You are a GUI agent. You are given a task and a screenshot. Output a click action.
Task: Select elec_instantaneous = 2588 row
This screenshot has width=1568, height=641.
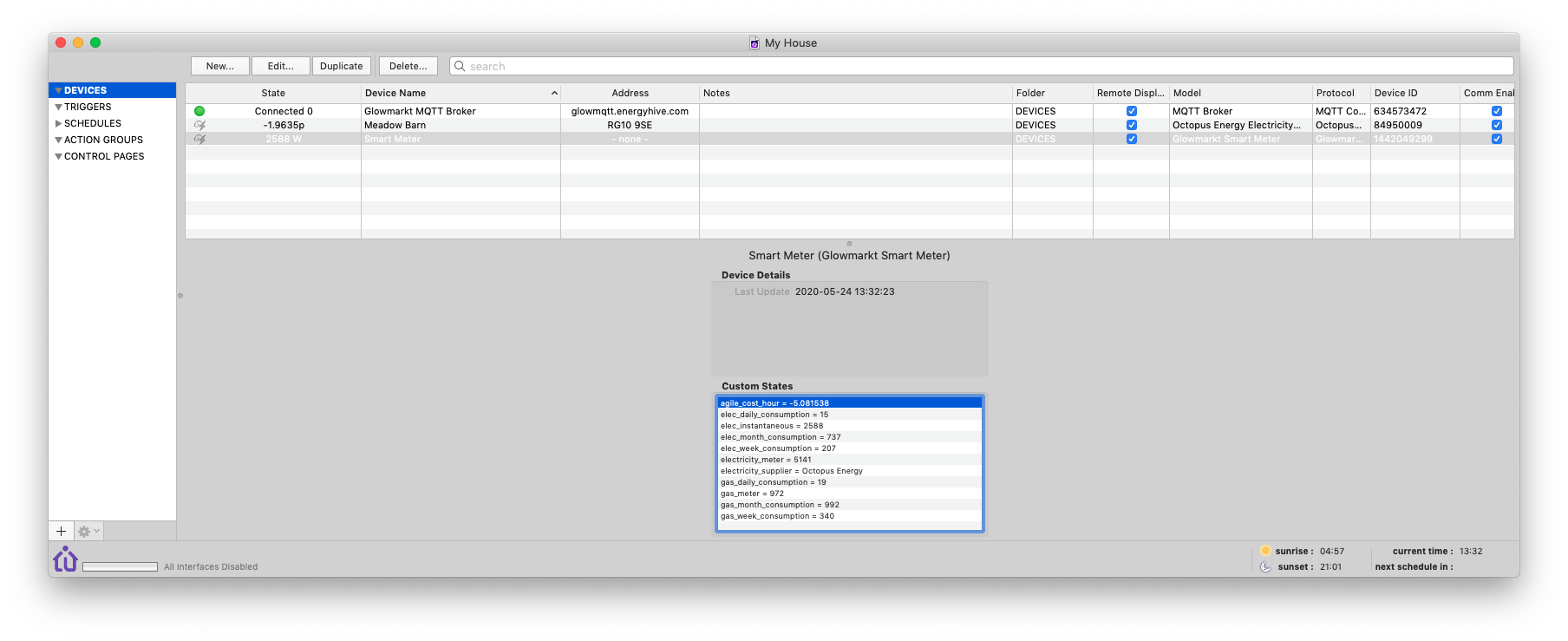click(x=850, y=426)
